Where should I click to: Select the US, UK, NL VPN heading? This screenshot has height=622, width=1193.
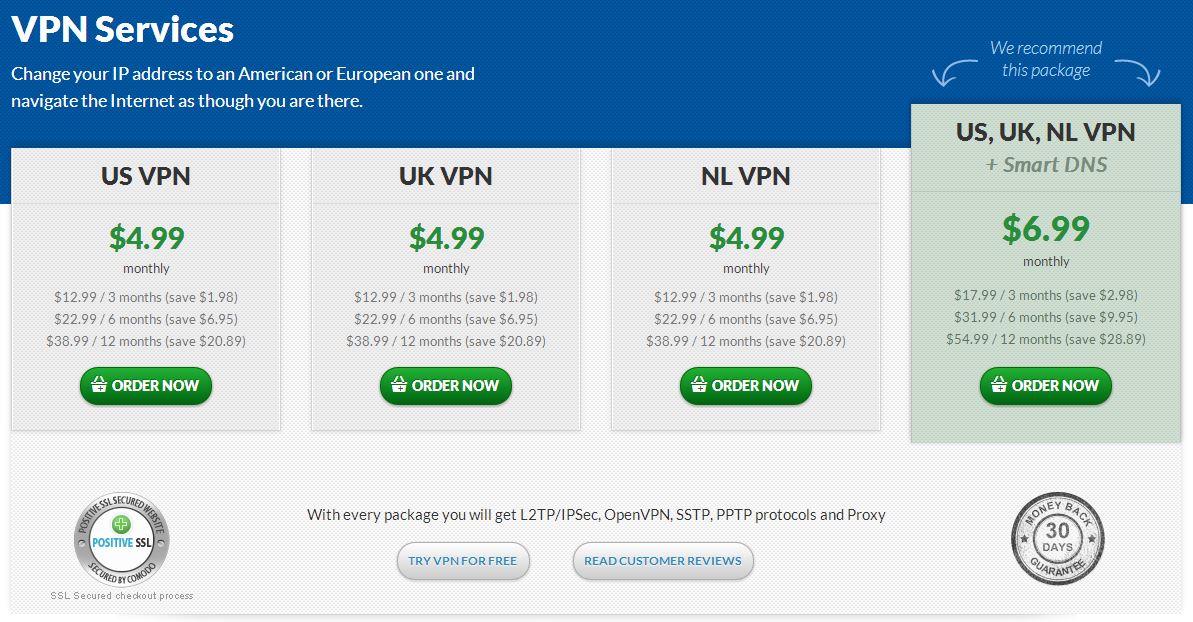1045,132
